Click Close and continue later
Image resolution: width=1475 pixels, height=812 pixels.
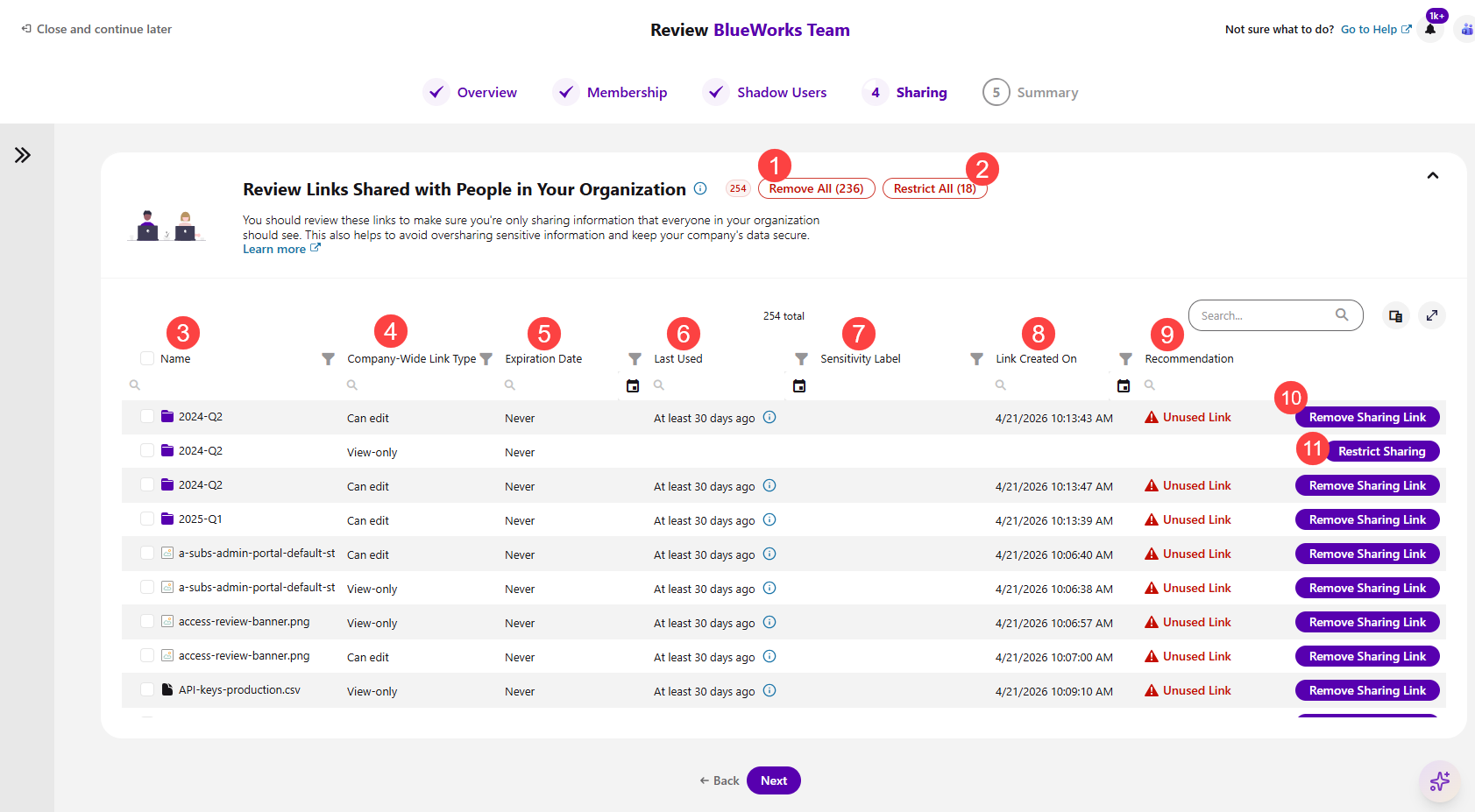[x=96, y=29]
